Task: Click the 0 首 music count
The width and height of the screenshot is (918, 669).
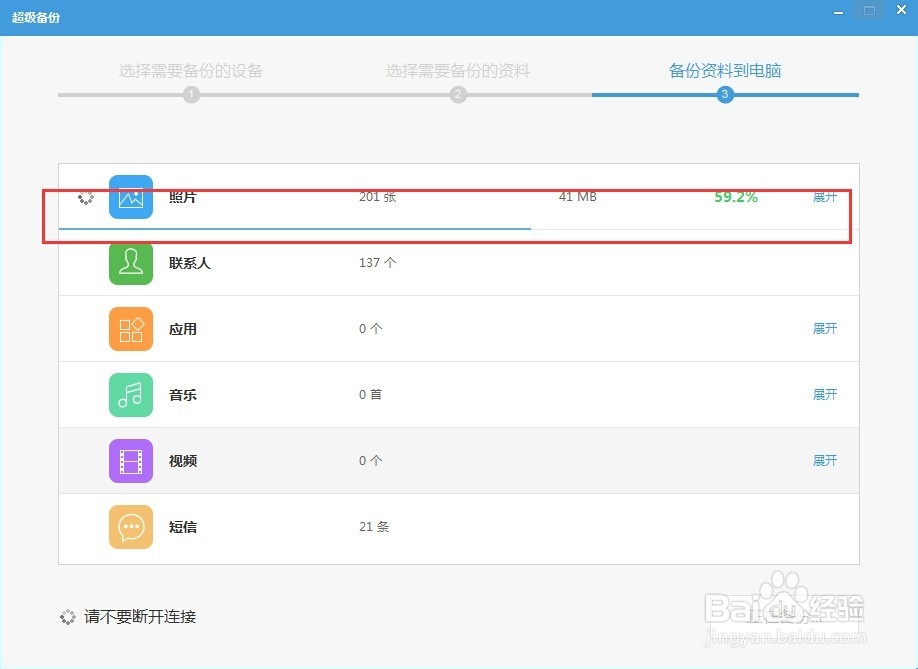Action: (371, 394)
